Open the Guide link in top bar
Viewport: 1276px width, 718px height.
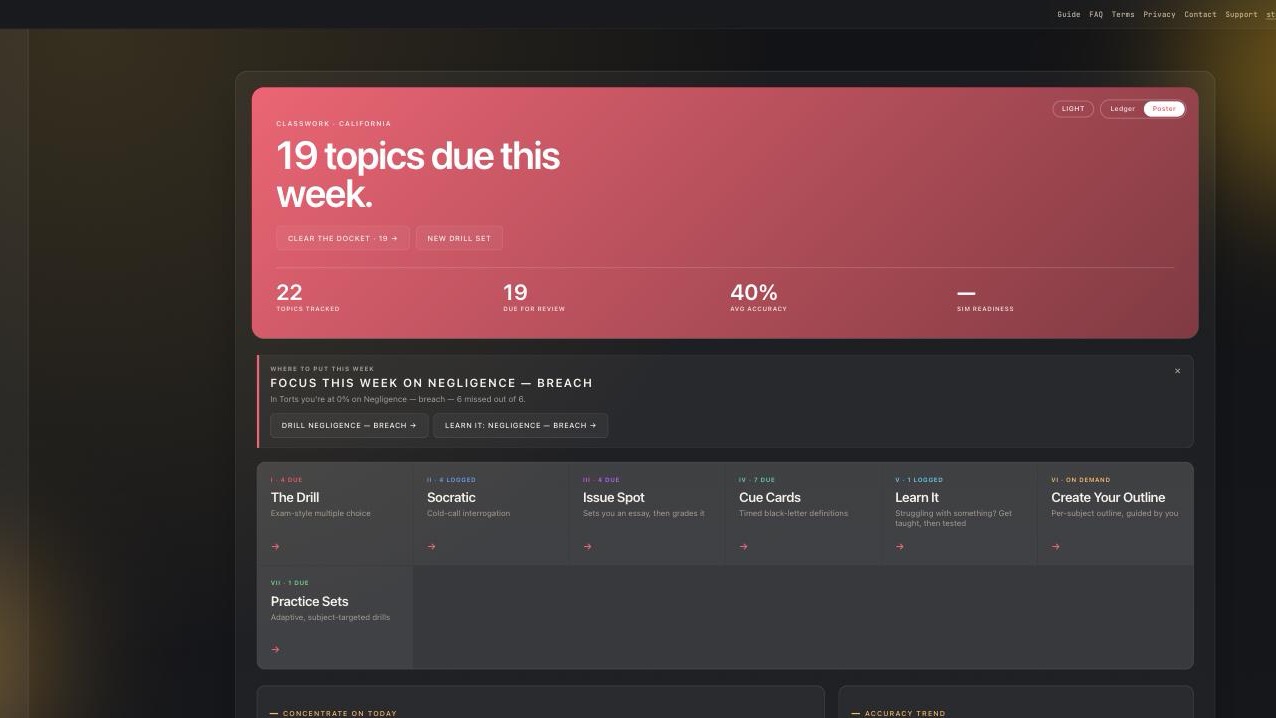click(1069, 15)
